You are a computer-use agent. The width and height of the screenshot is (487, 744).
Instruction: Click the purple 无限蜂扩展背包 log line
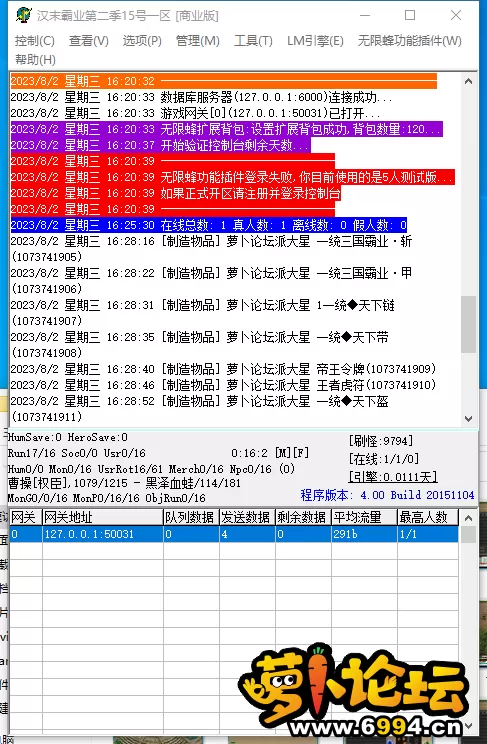pos(226,129)
